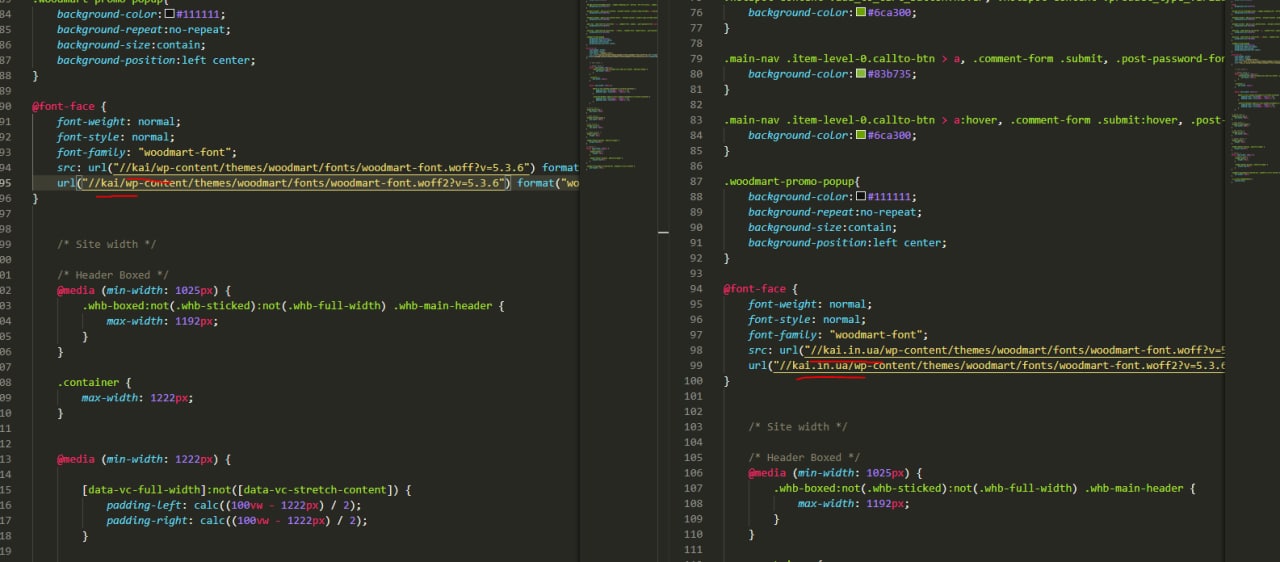Click @font-face rule in the left pane

[x=62, y=106]
